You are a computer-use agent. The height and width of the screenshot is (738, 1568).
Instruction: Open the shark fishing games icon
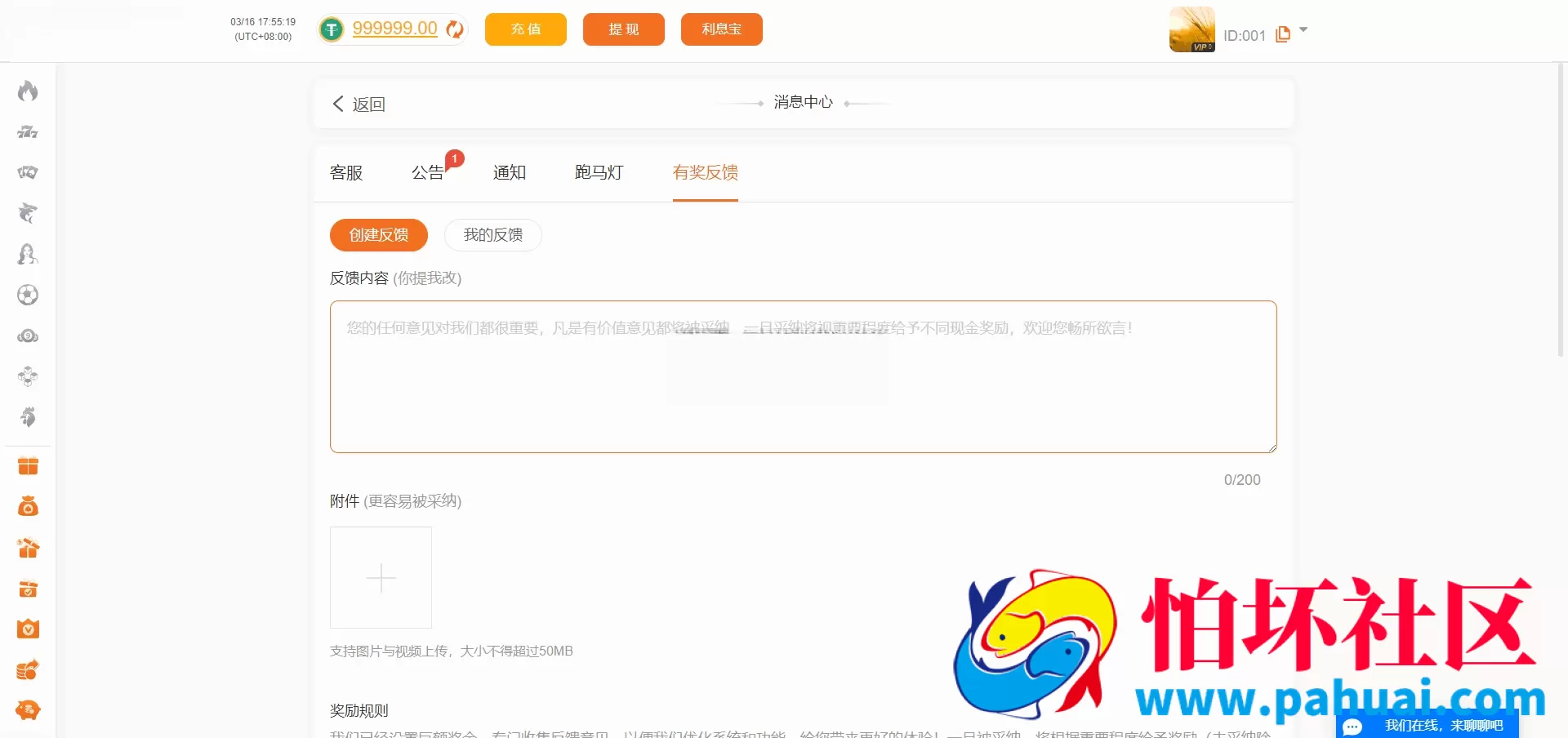coord(28,213)
